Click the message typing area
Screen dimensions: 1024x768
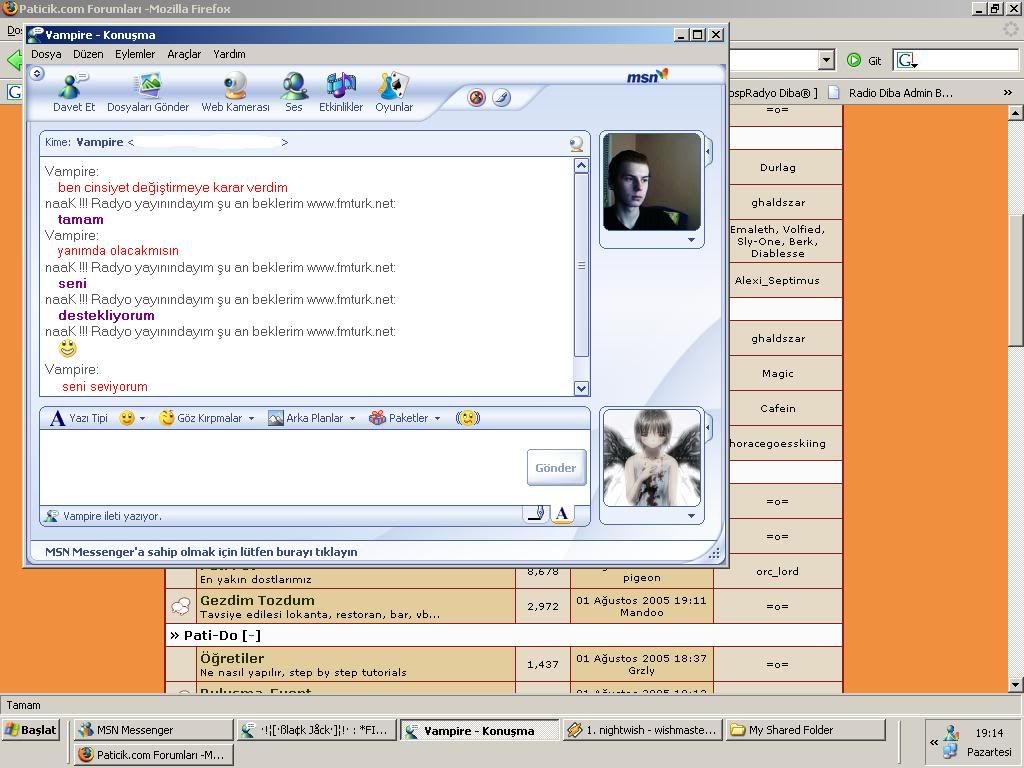pyautogui.click(x=282, y=468)
